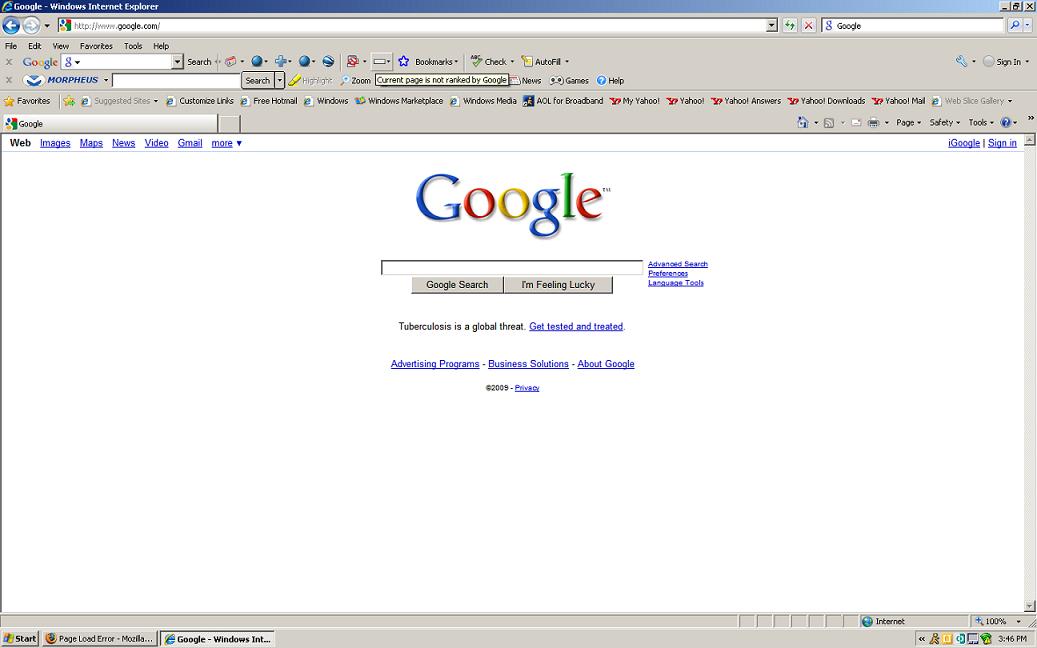Click the zoom level magnifier in status bar
This screenshot has width=1037, height=648.
click(x=979, y=621)
